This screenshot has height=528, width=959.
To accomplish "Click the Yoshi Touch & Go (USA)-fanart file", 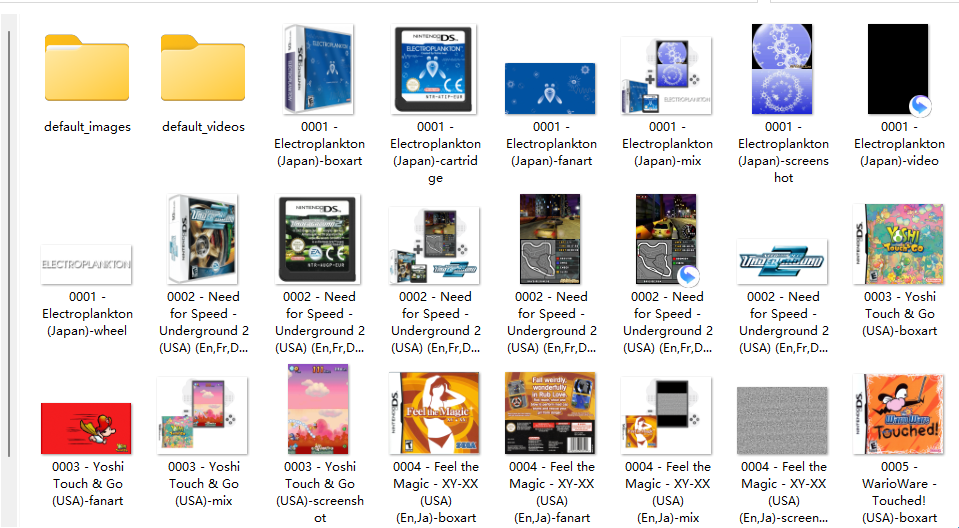I will coord(87,428).
